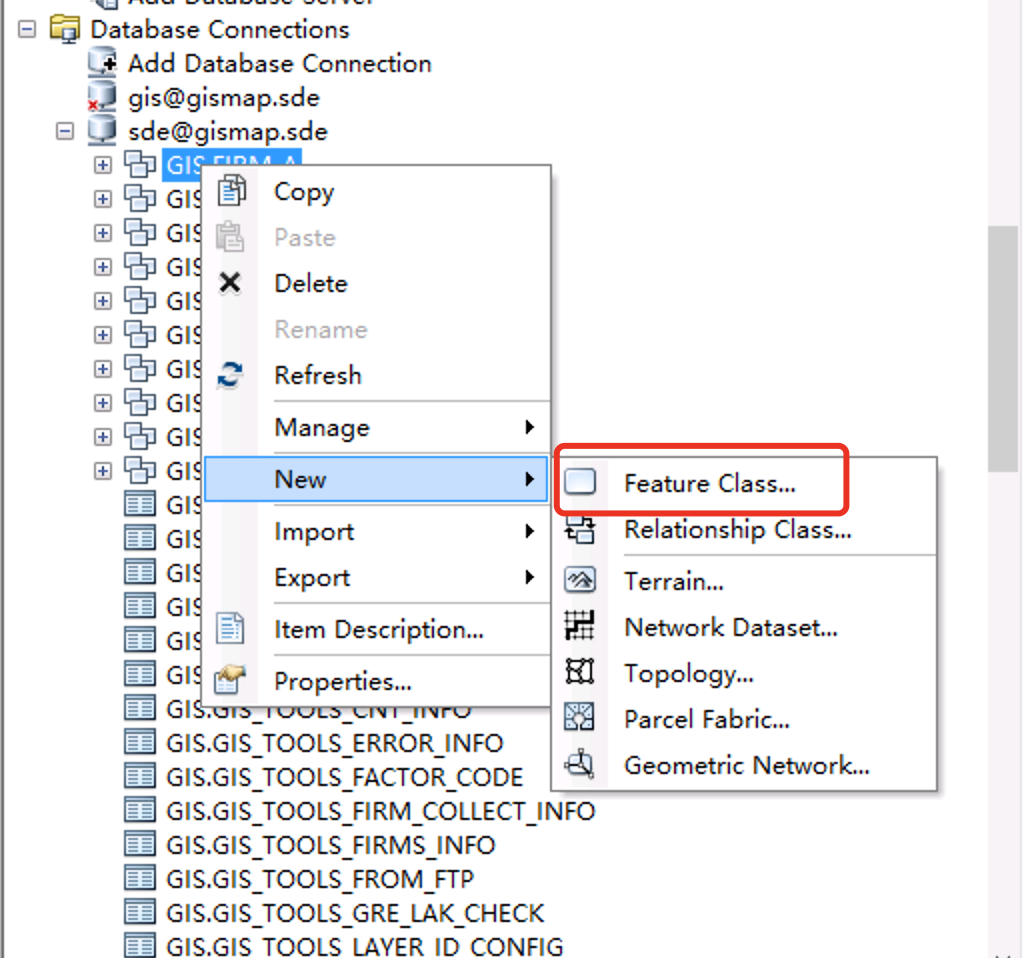1024x958 pixels.
Task: Collapse the sde@gismap.sde connection
Action: coord(65,131)
